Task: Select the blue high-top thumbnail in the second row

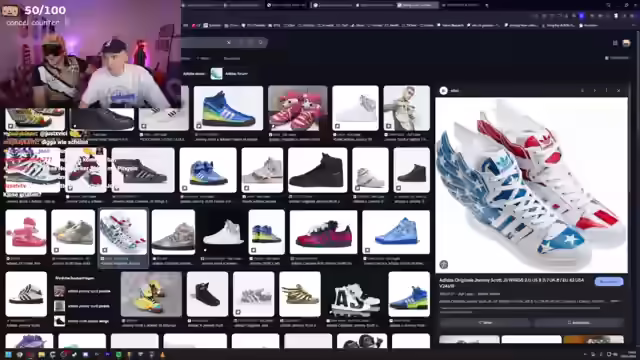Action: [208, 170]
